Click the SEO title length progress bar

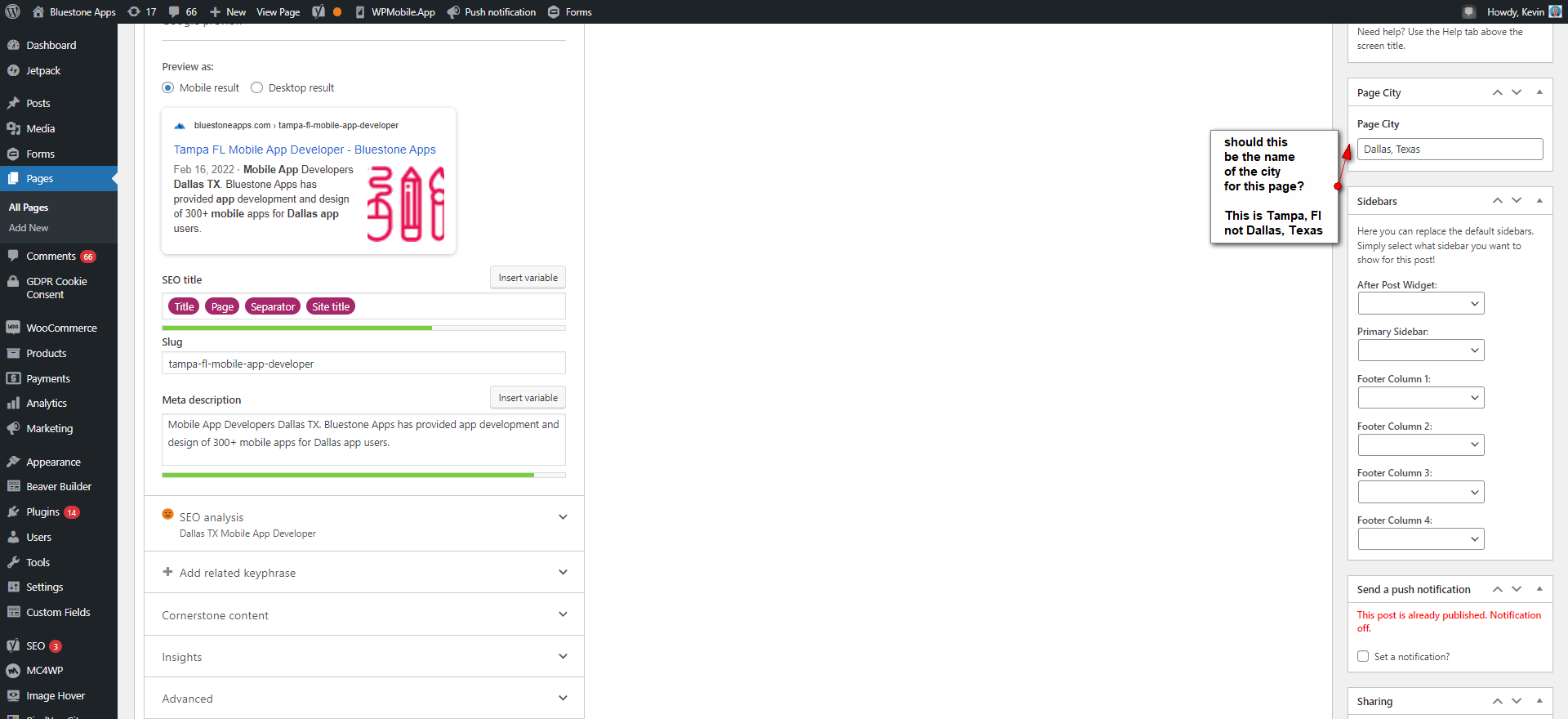click(364, 328)
